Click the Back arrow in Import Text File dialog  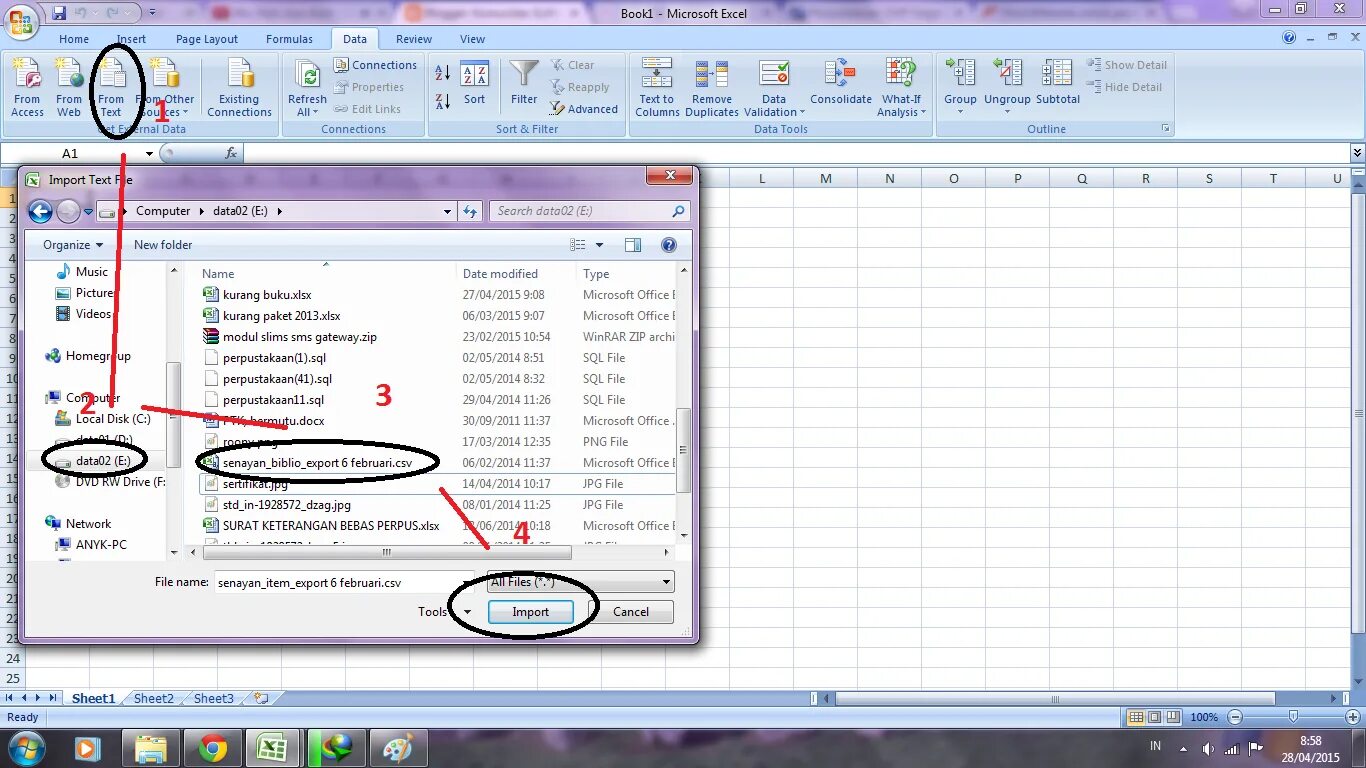pos(40,211)
